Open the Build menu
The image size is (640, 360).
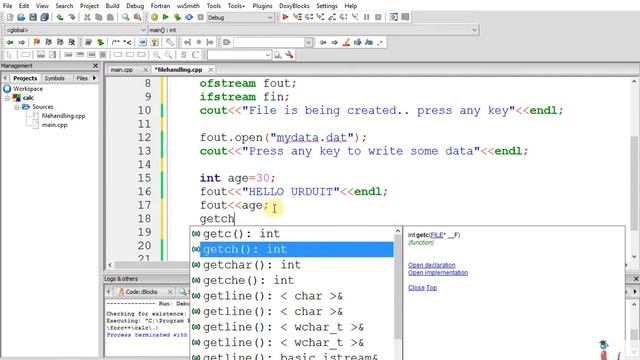tap(112, 6)
